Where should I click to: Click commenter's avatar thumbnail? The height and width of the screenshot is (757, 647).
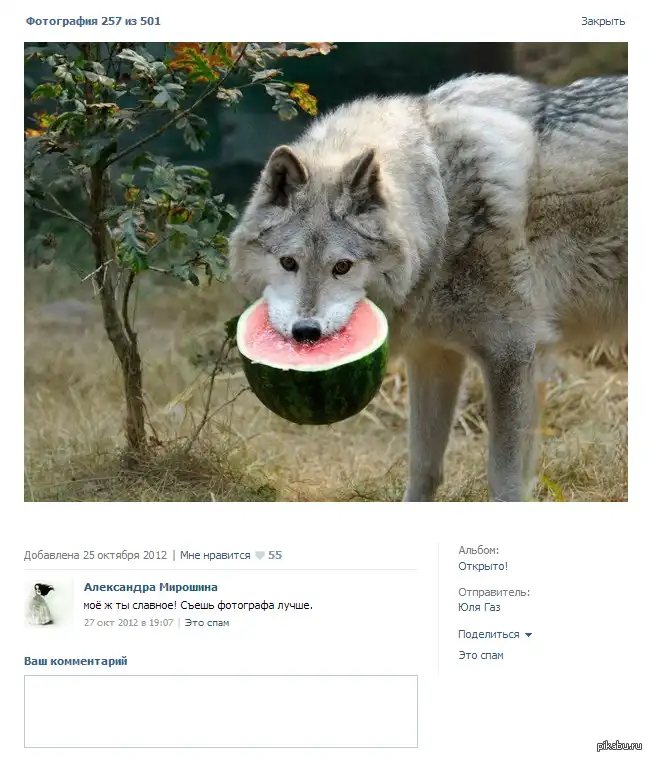(x=43, y=603)
